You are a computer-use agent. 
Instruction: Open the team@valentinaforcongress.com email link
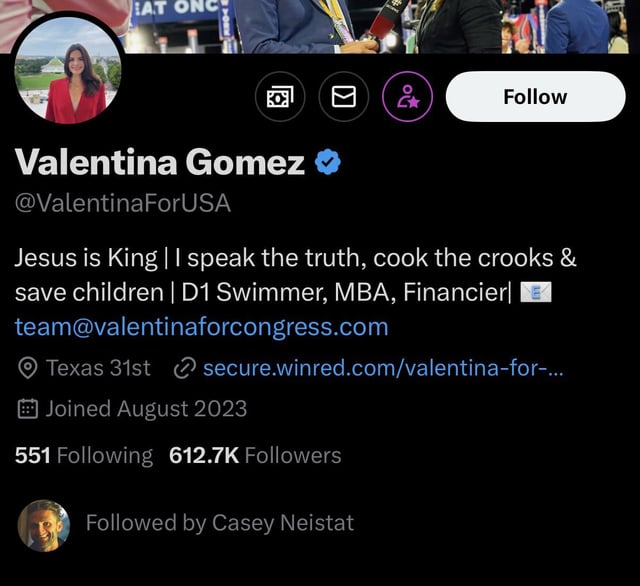tap(202, 327)
